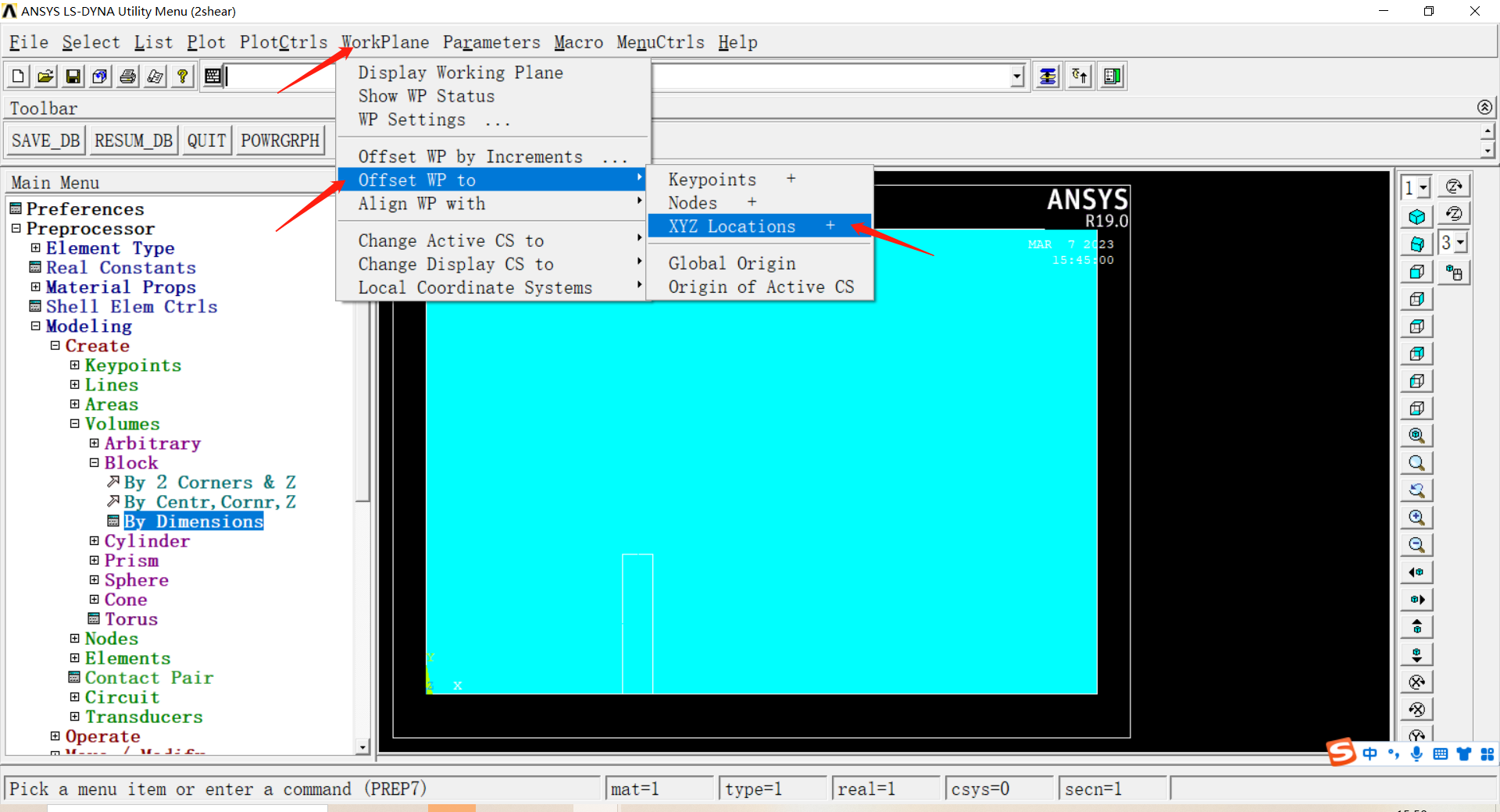Click the Pan Model Down icon

(1416, 654)
